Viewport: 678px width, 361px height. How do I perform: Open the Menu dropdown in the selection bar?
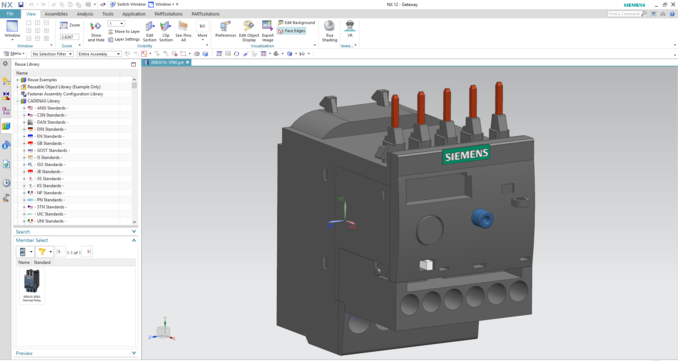pyautogui.click(x=14, y=54)
